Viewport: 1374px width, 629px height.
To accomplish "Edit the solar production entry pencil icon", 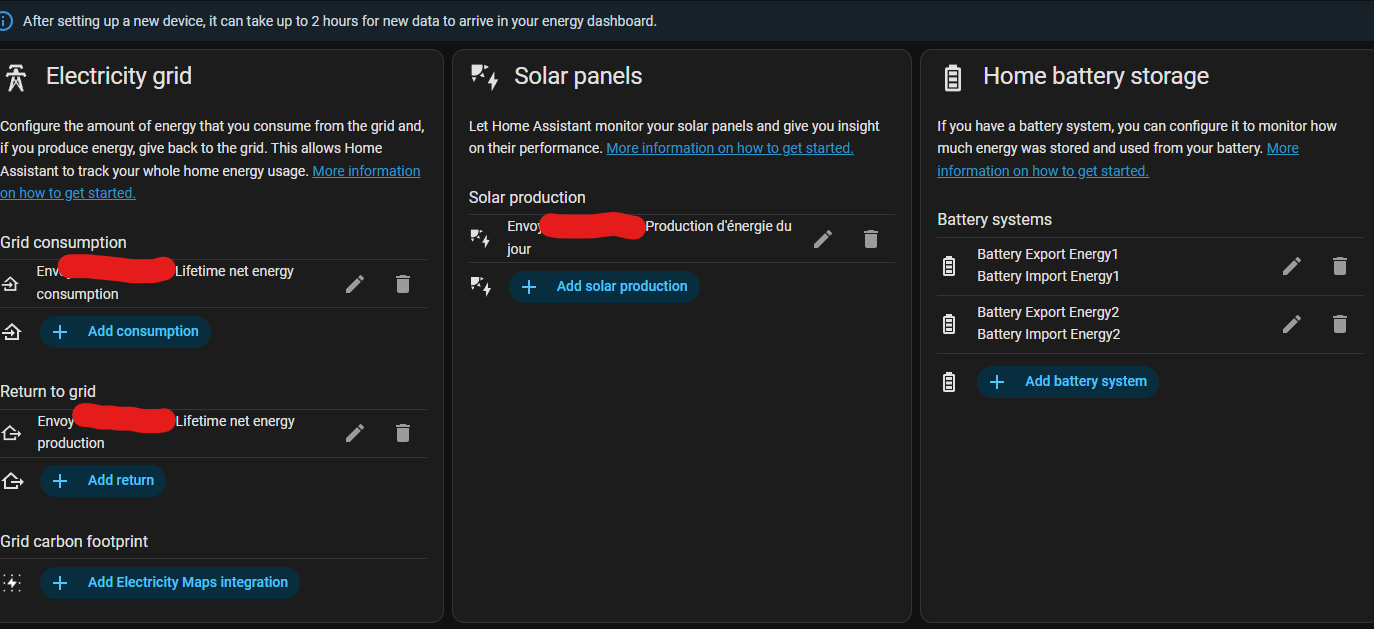I will pyautogui.click(x=823, y=239).
